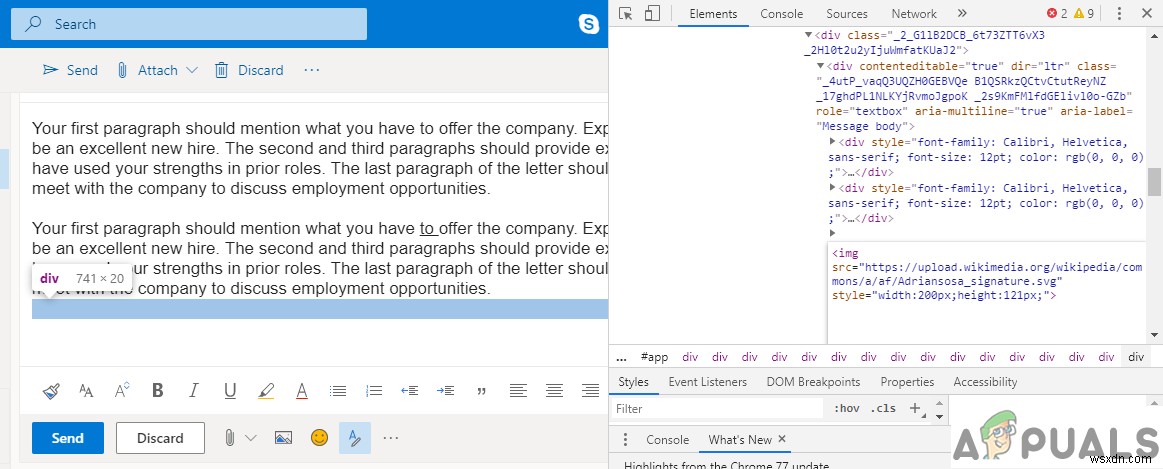The height and width of the screenshot is (469, 1163).
Task: Close the What's New drawer tab
Action: (782, 439)
